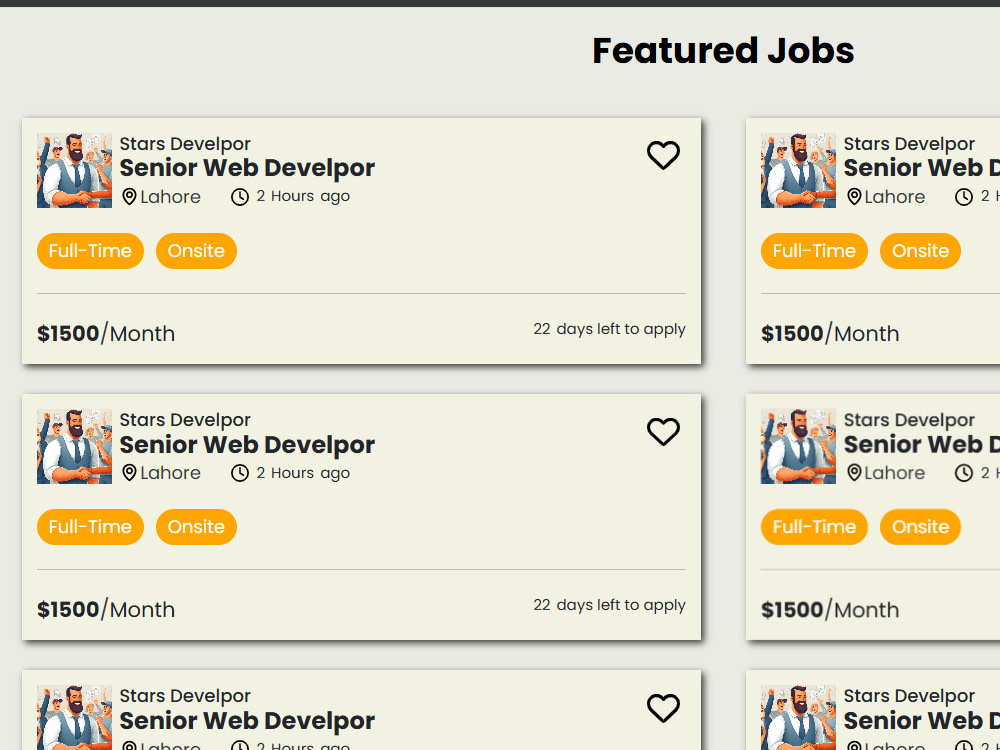Click $1500/Month salary in top-right card
The height and width of the screenshot is (750, 1000).
(x=830, y=334)
